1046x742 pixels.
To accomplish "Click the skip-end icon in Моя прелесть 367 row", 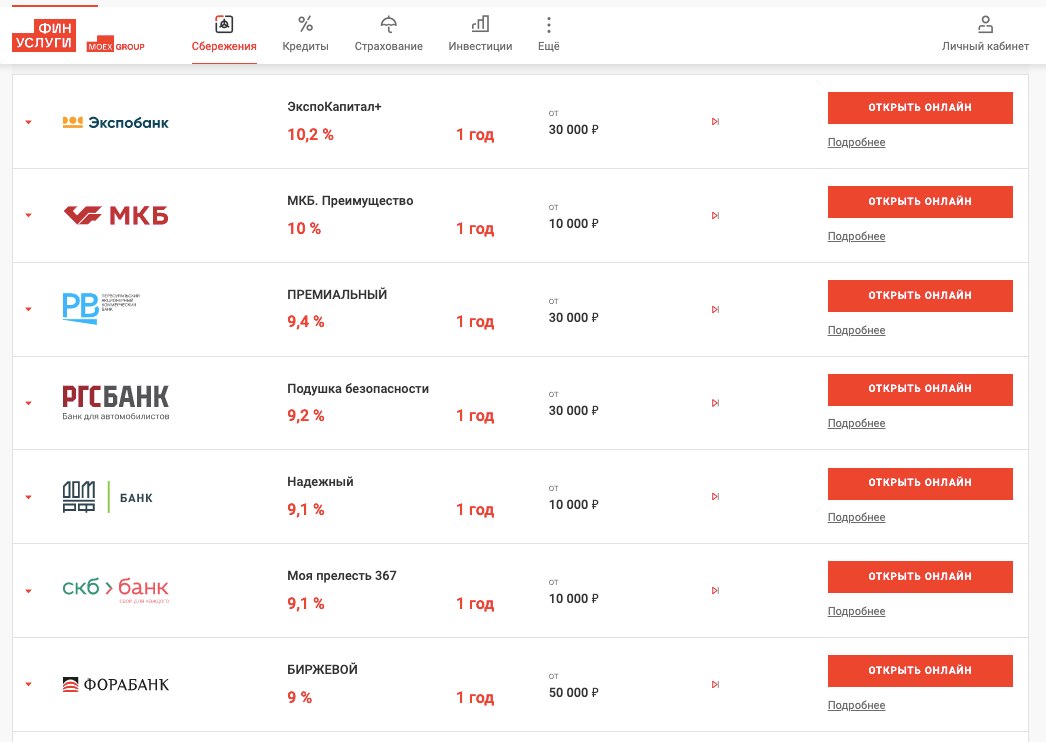I will click(x=715, y=591).
